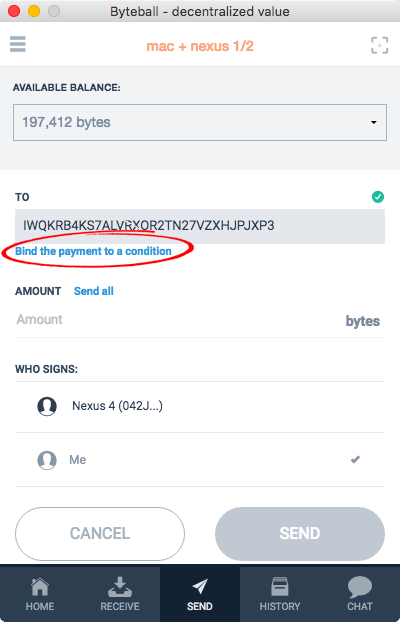Click the green address-valid checkmark
400x622 pixels.
[x=378, y=197]
